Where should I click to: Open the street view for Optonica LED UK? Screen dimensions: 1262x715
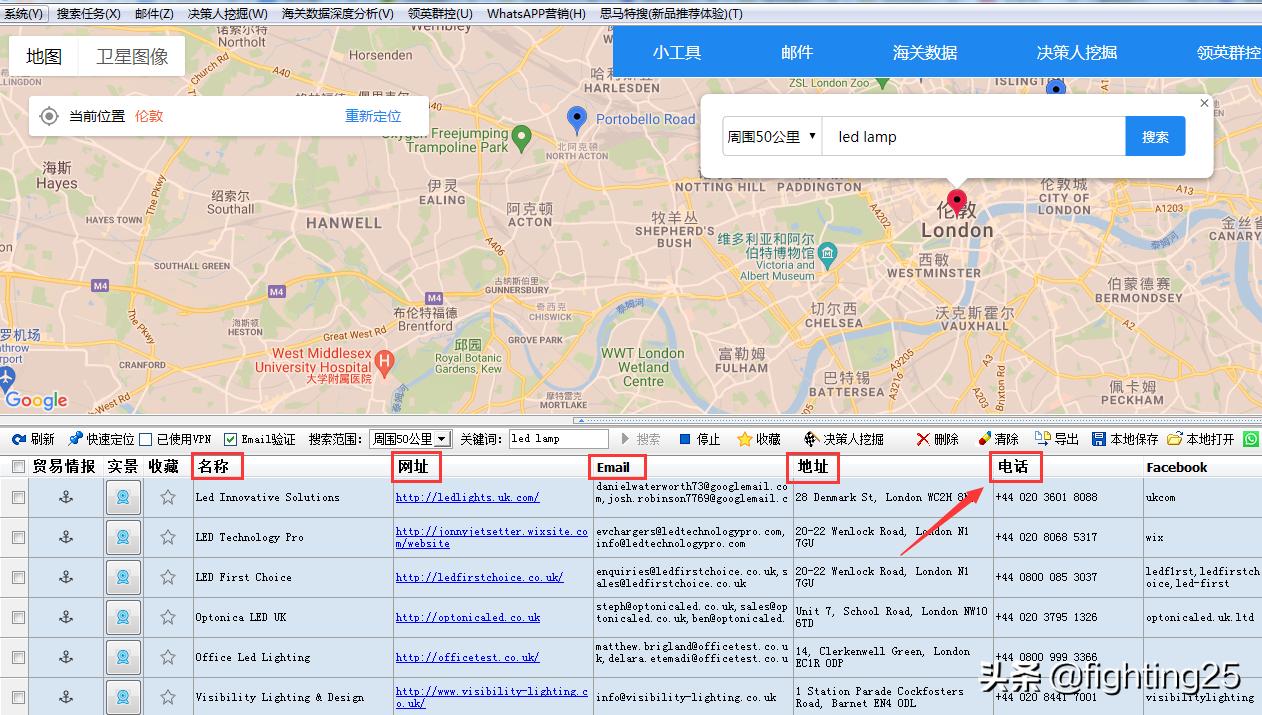click(123, 617)
